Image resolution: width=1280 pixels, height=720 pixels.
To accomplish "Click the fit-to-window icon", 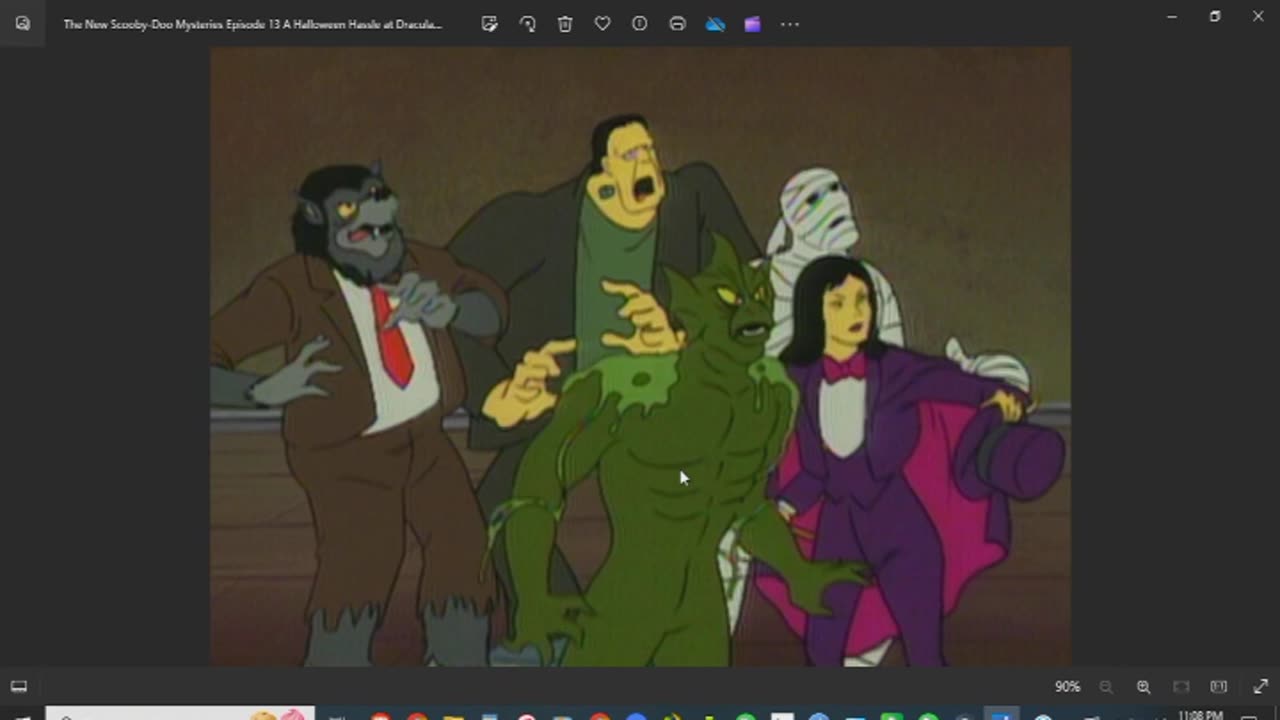I will tap(1181, 687).
